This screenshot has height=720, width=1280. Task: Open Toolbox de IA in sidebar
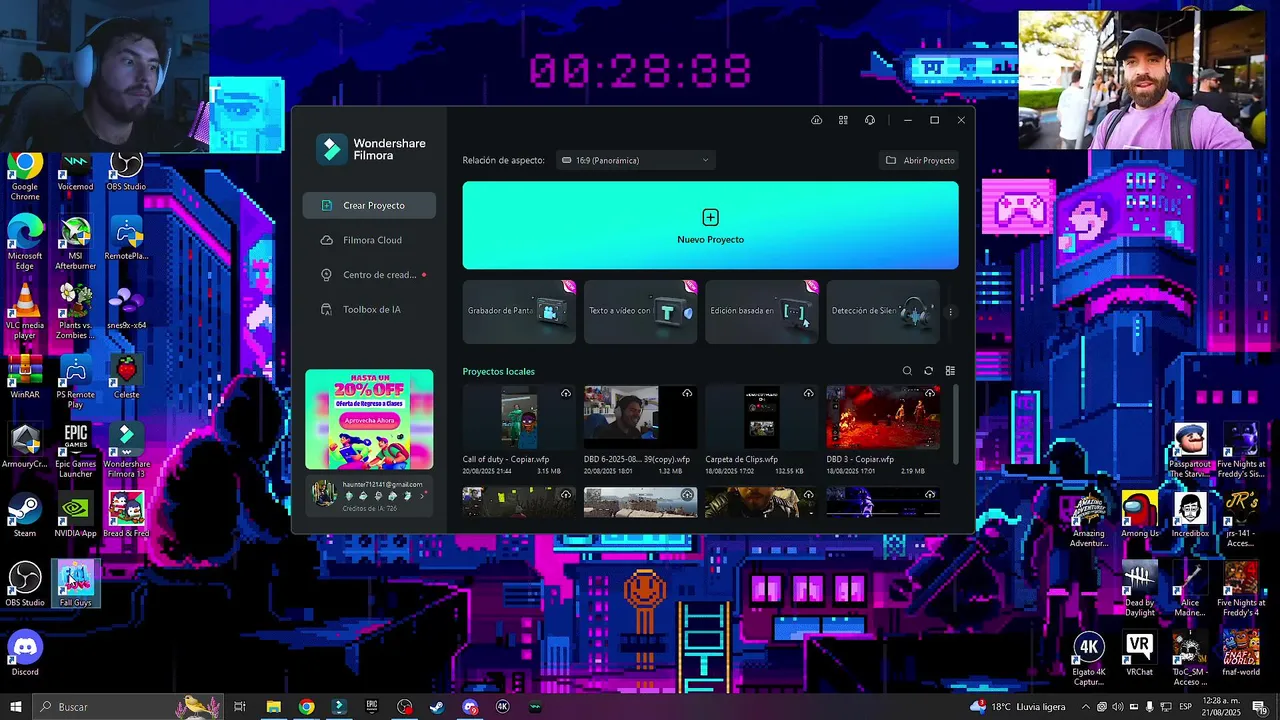click(x=369, y=310)
